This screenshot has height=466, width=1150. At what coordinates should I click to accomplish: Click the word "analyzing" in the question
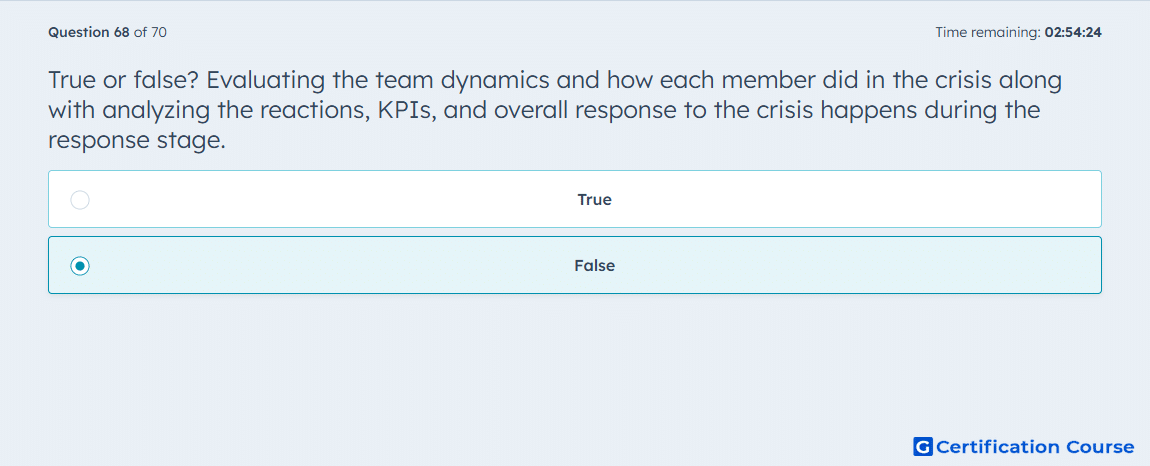[x=154, y=111]
